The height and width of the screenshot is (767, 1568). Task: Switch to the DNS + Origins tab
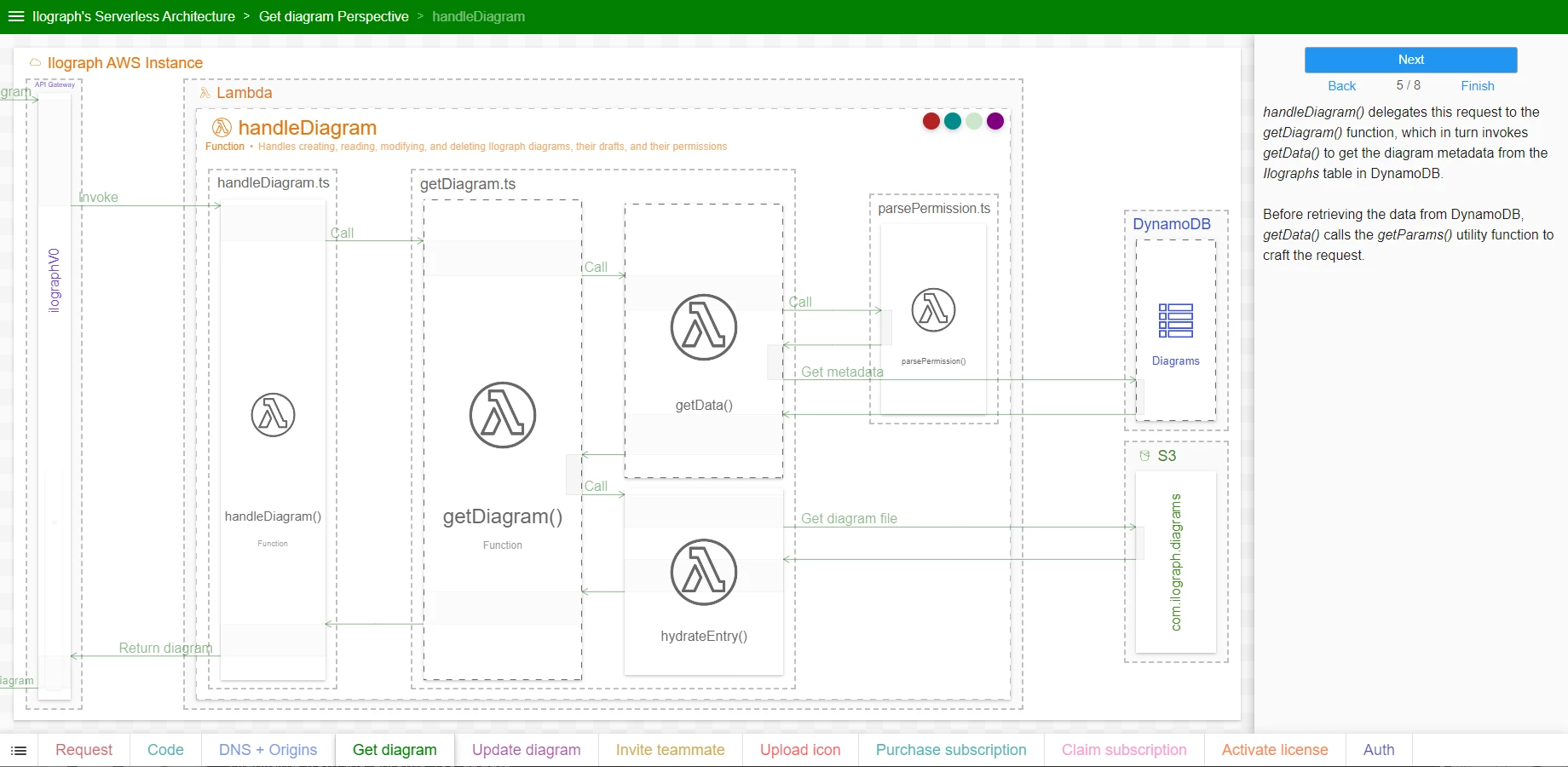268,750
